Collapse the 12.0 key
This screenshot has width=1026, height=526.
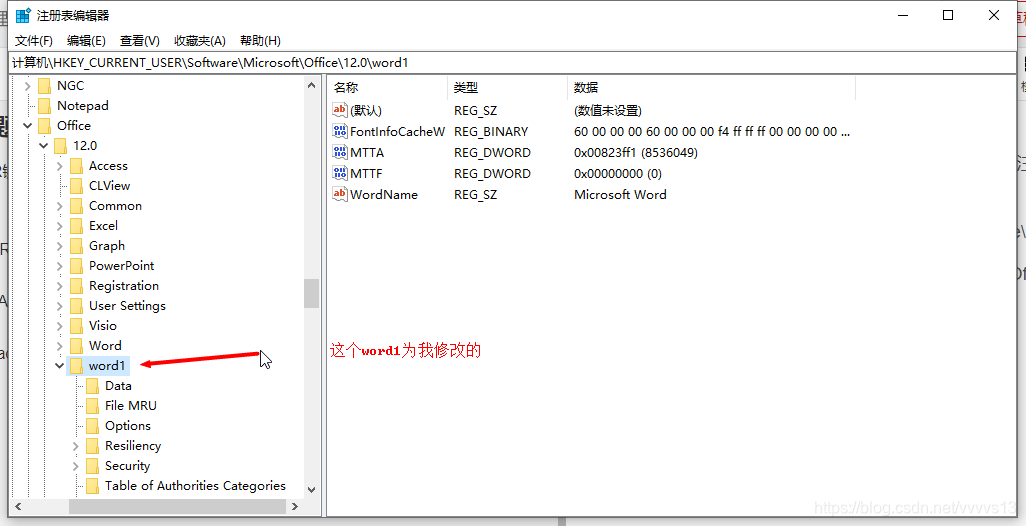(44, 145)
